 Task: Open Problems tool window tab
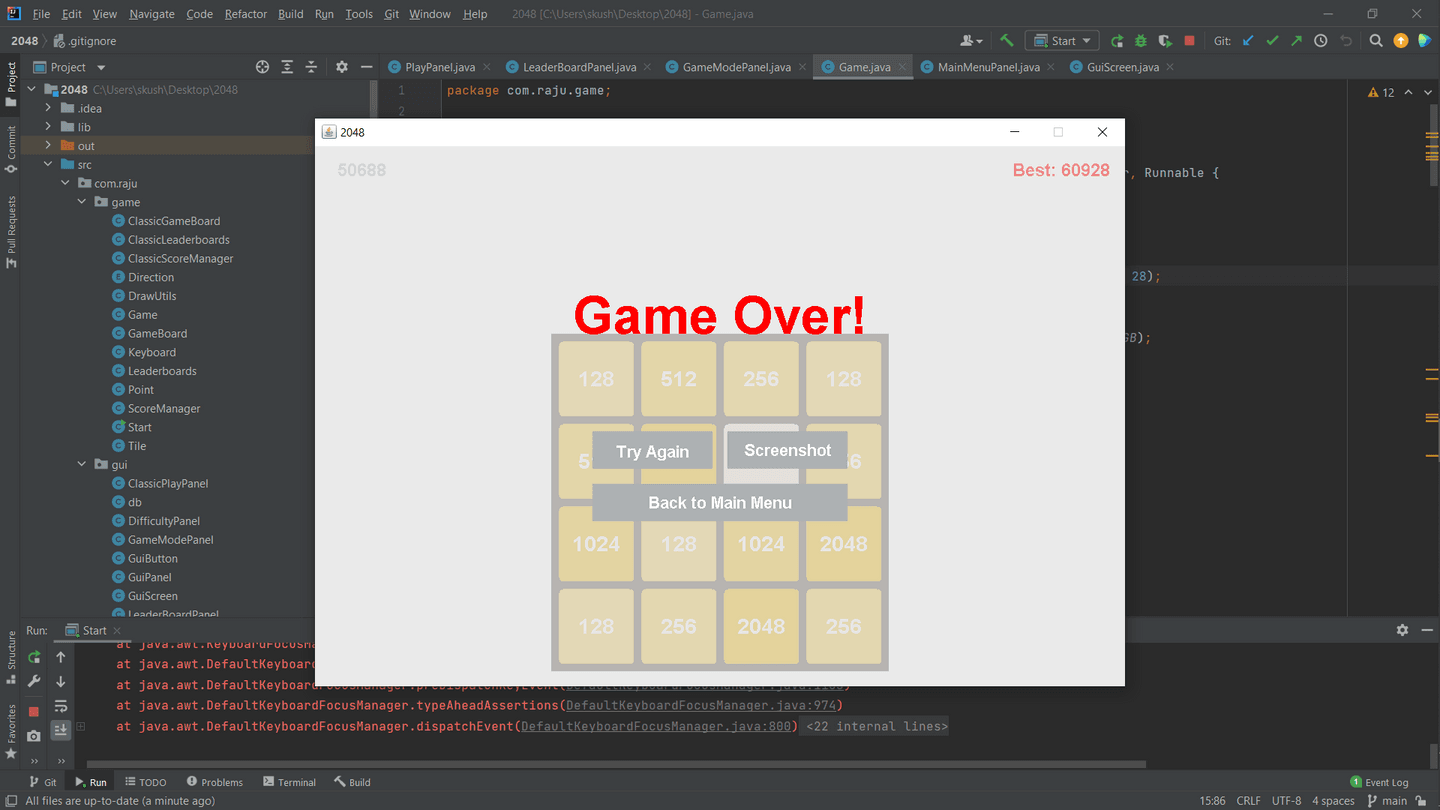pos(213,782)
